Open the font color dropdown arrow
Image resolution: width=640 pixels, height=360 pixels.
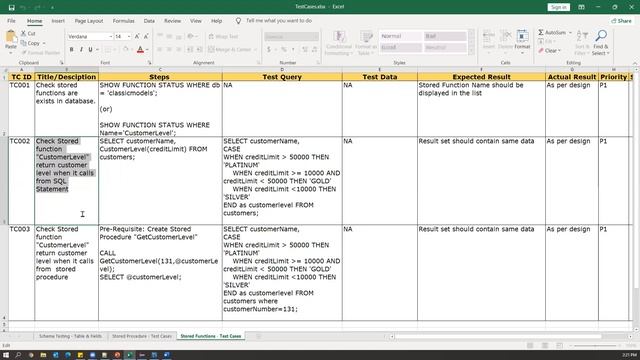click(147, 50)
